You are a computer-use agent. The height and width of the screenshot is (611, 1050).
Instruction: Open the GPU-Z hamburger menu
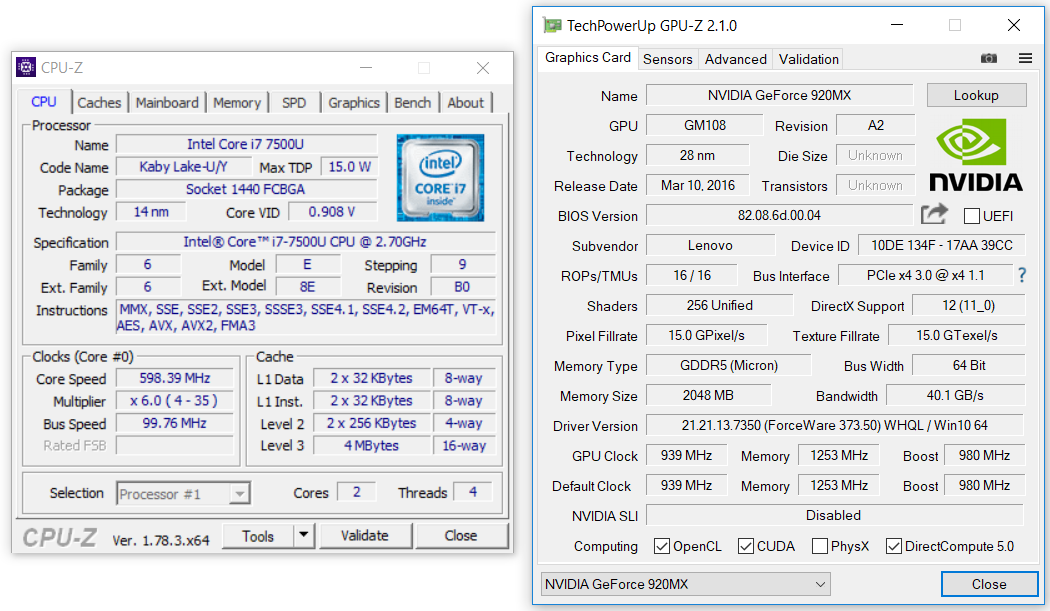pyautogui.click(x=1025, y=59)
